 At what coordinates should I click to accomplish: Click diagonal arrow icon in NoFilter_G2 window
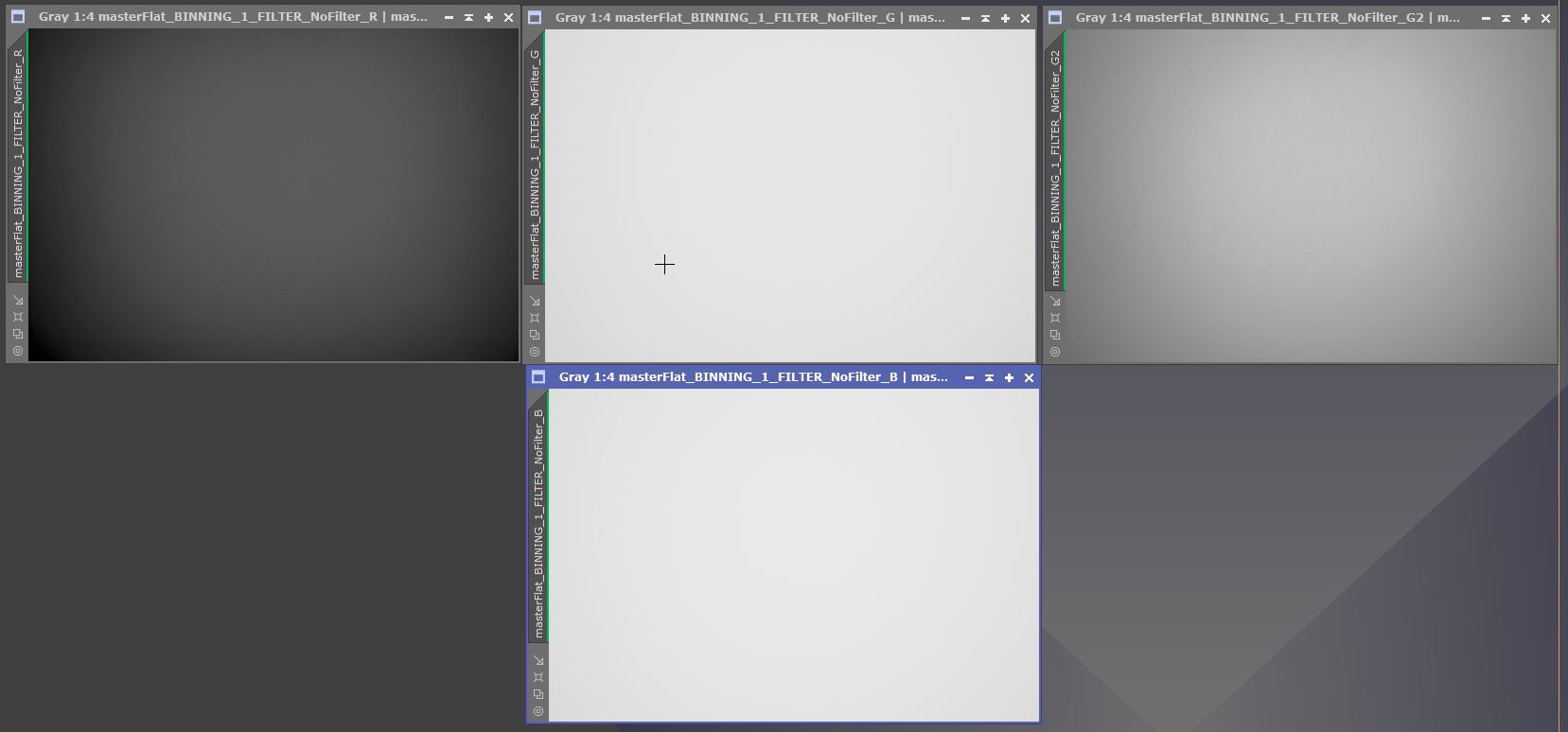[1055, 301]
